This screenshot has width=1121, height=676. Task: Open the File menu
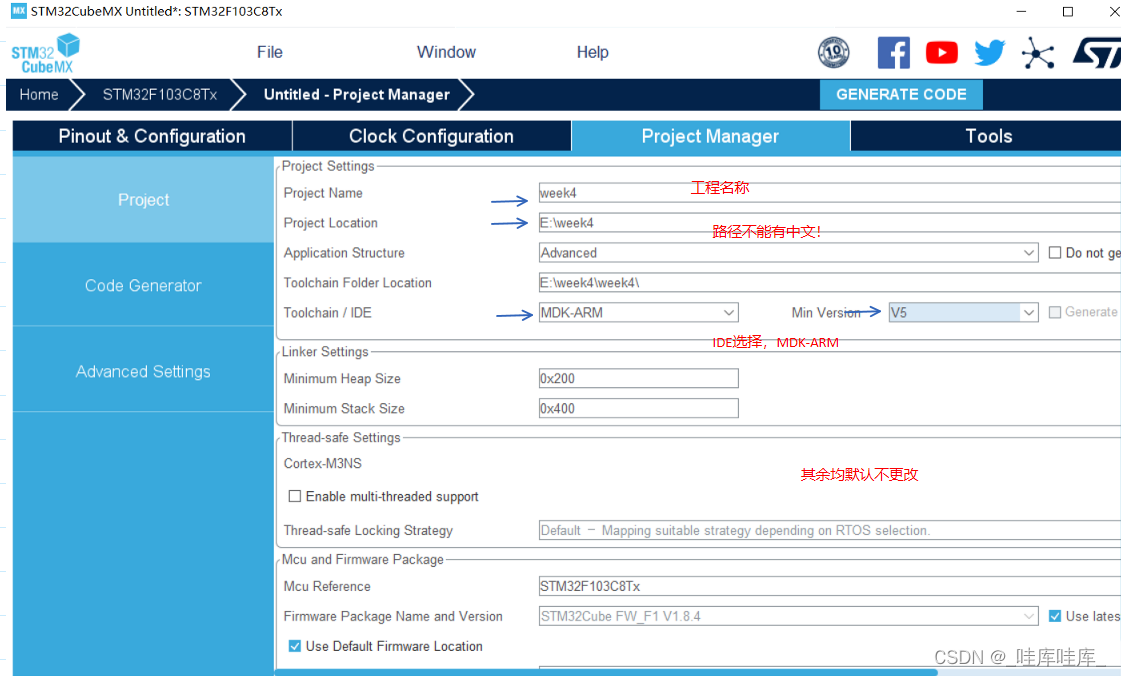[270, 52]
